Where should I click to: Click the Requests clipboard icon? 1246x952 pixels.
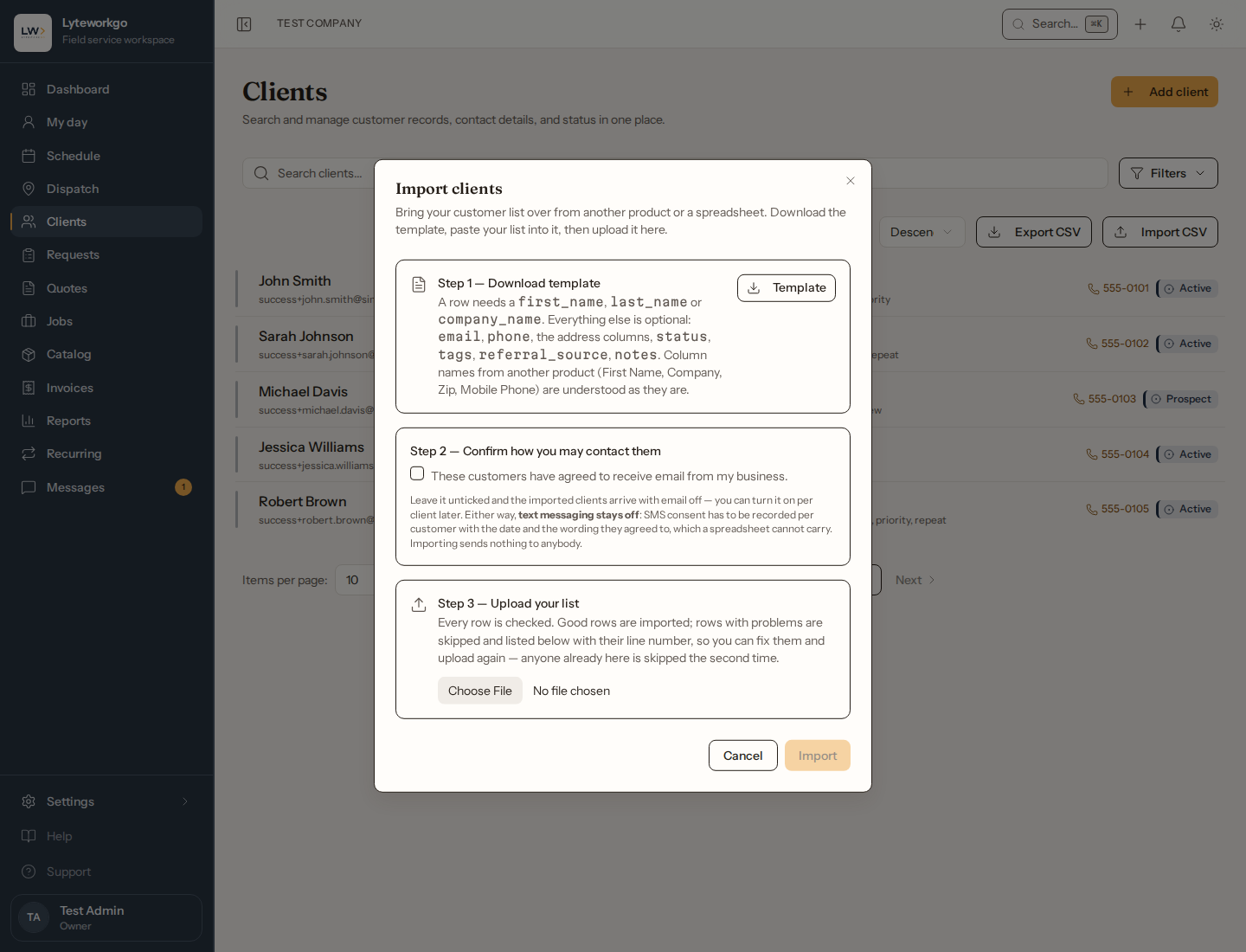[x=29, y=254]
